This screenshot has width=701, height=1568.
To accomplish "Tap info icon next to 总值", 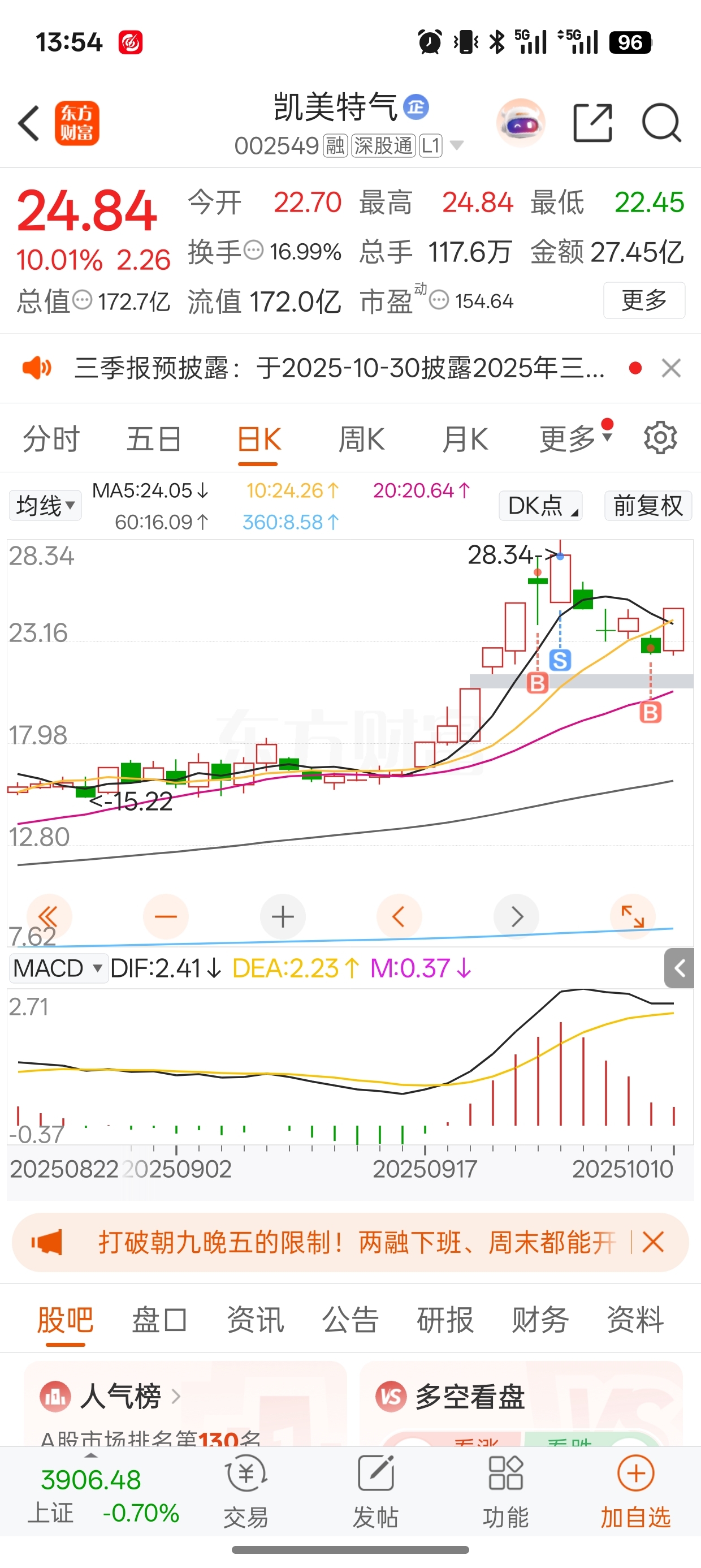I will [82, 300].
